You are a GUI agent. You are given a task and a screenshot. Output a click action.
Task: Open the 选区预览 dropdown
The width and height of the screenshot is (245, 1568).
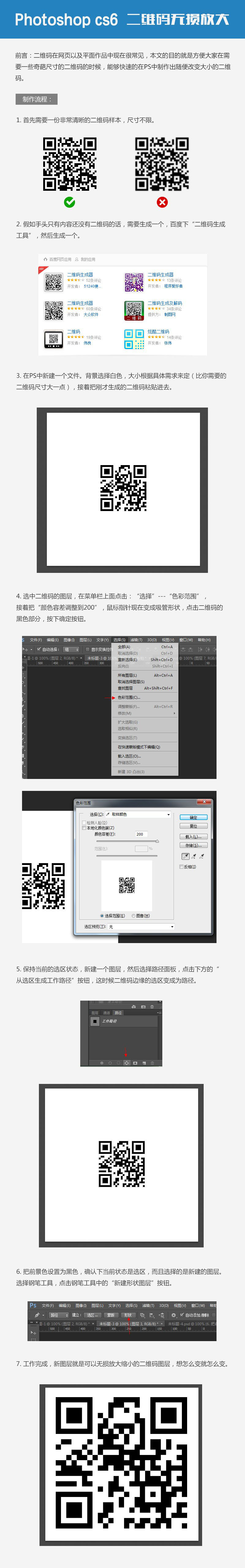pyautogui.click(x=141, y=927)
